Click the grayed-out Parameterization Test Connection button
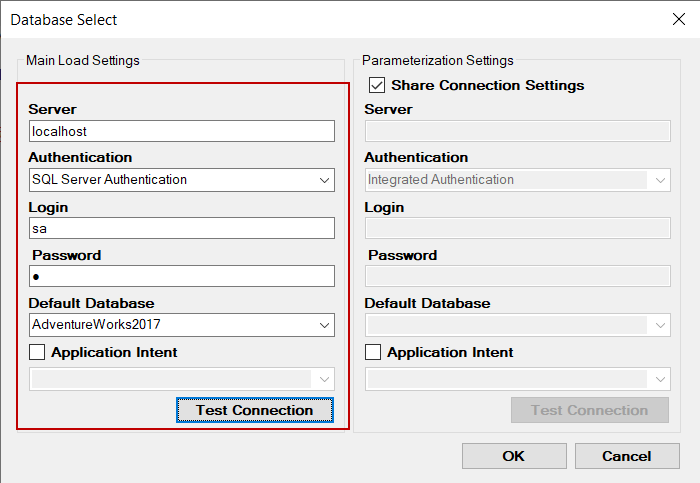This screenshot has width=700, height=483. [589, 410]
